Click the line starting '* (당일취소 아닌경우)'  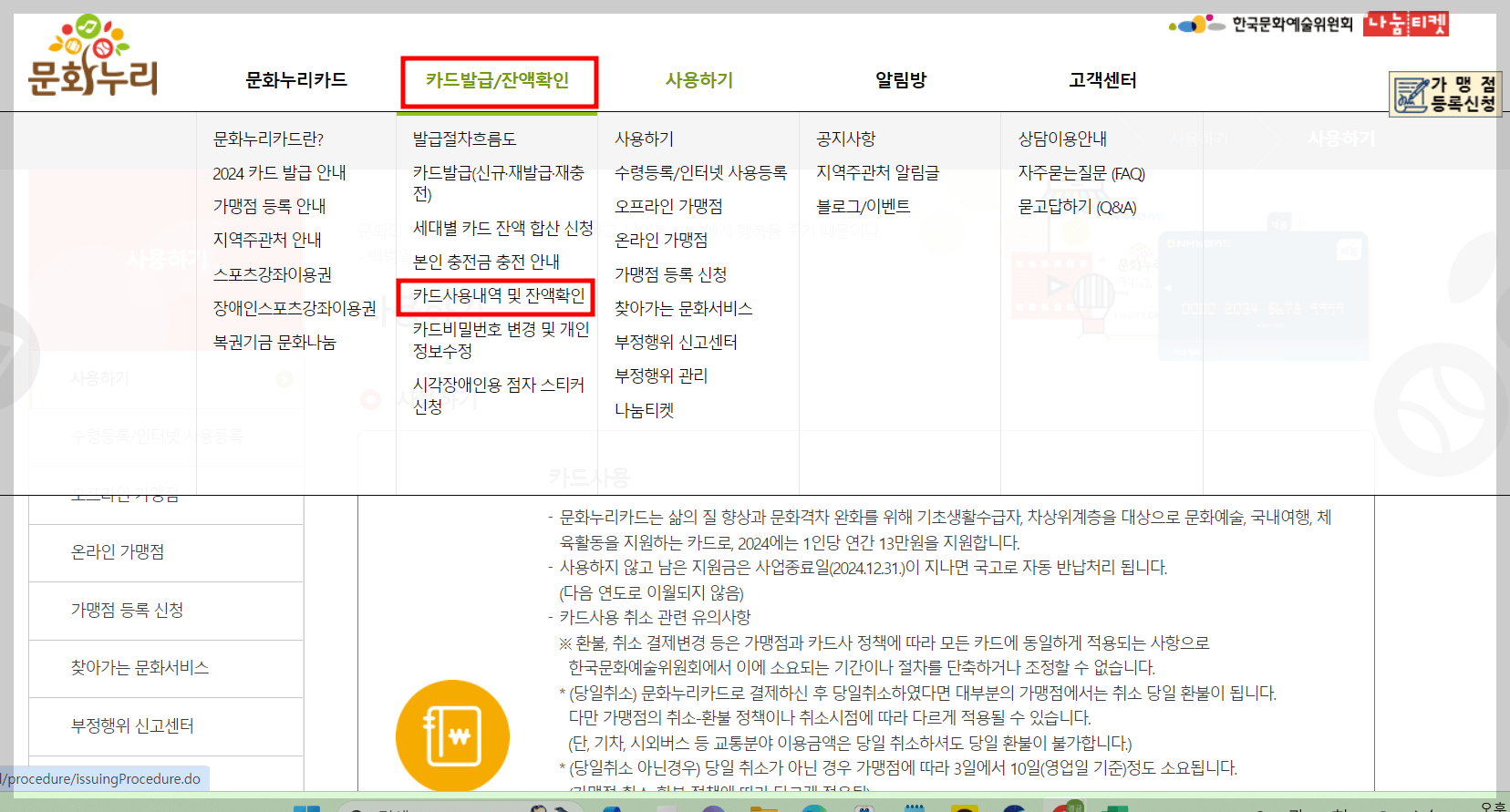pos(898,767)
